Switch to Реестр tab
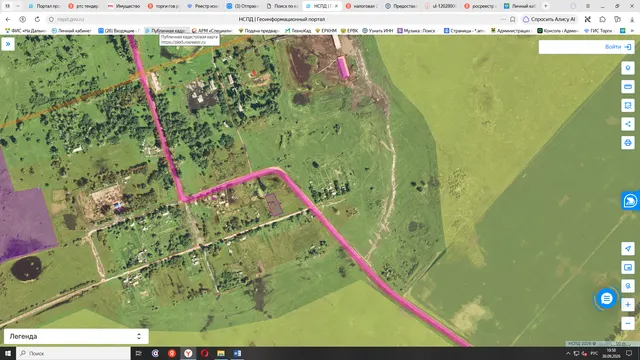This screenshot has width=640, height=360. (203, 6)
